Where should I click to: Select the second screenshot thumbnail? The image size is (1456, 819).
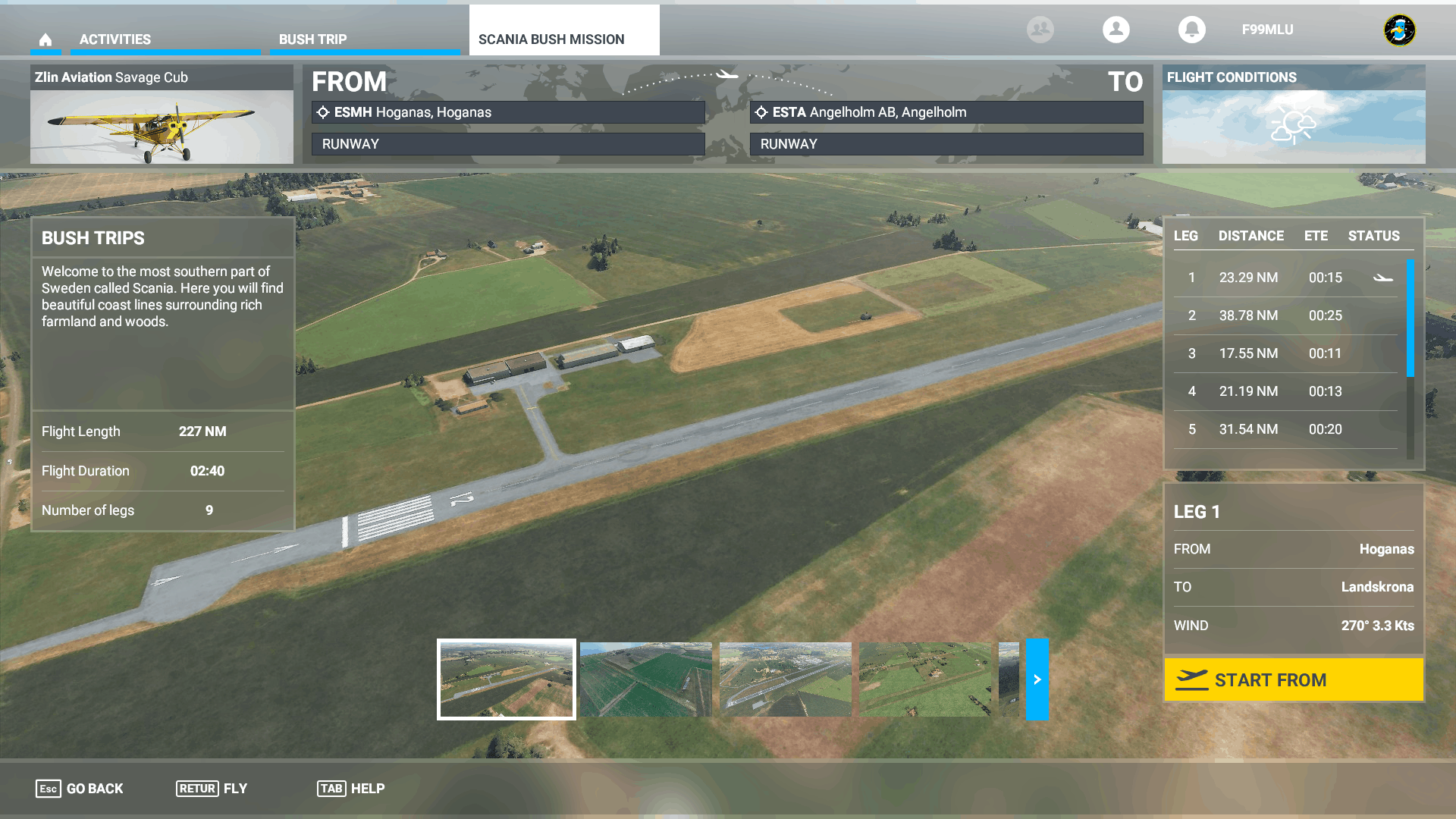pos(645,679)
